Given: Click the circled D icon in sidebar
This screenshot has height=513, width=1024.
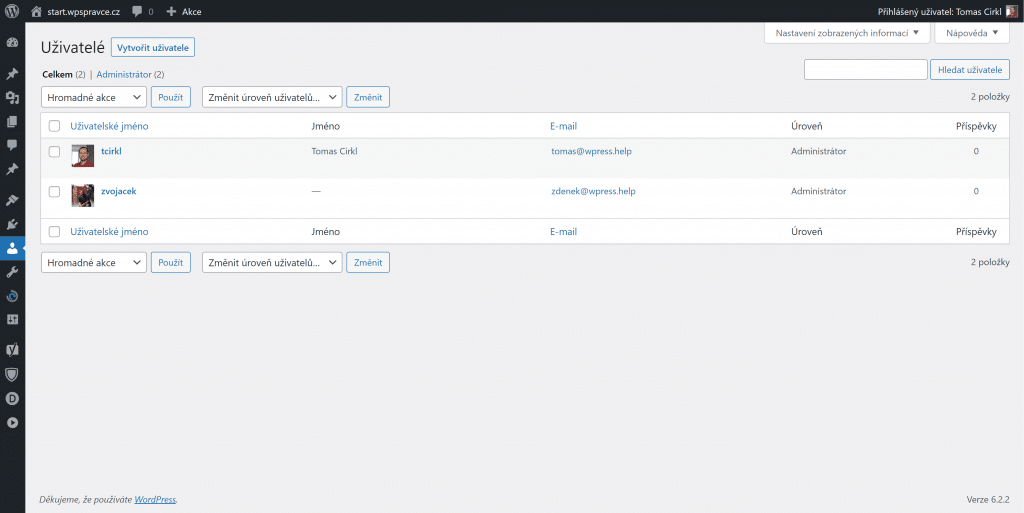Looking at the screenshot, I should [12, 398].
